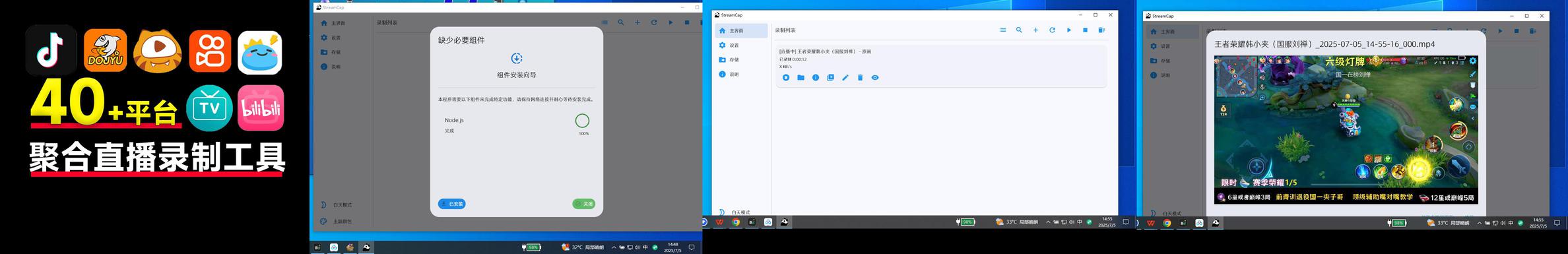Click the [直播中] 王者荣耀韩小夹 title text
1568x254 pixels.
click(825, 51)
